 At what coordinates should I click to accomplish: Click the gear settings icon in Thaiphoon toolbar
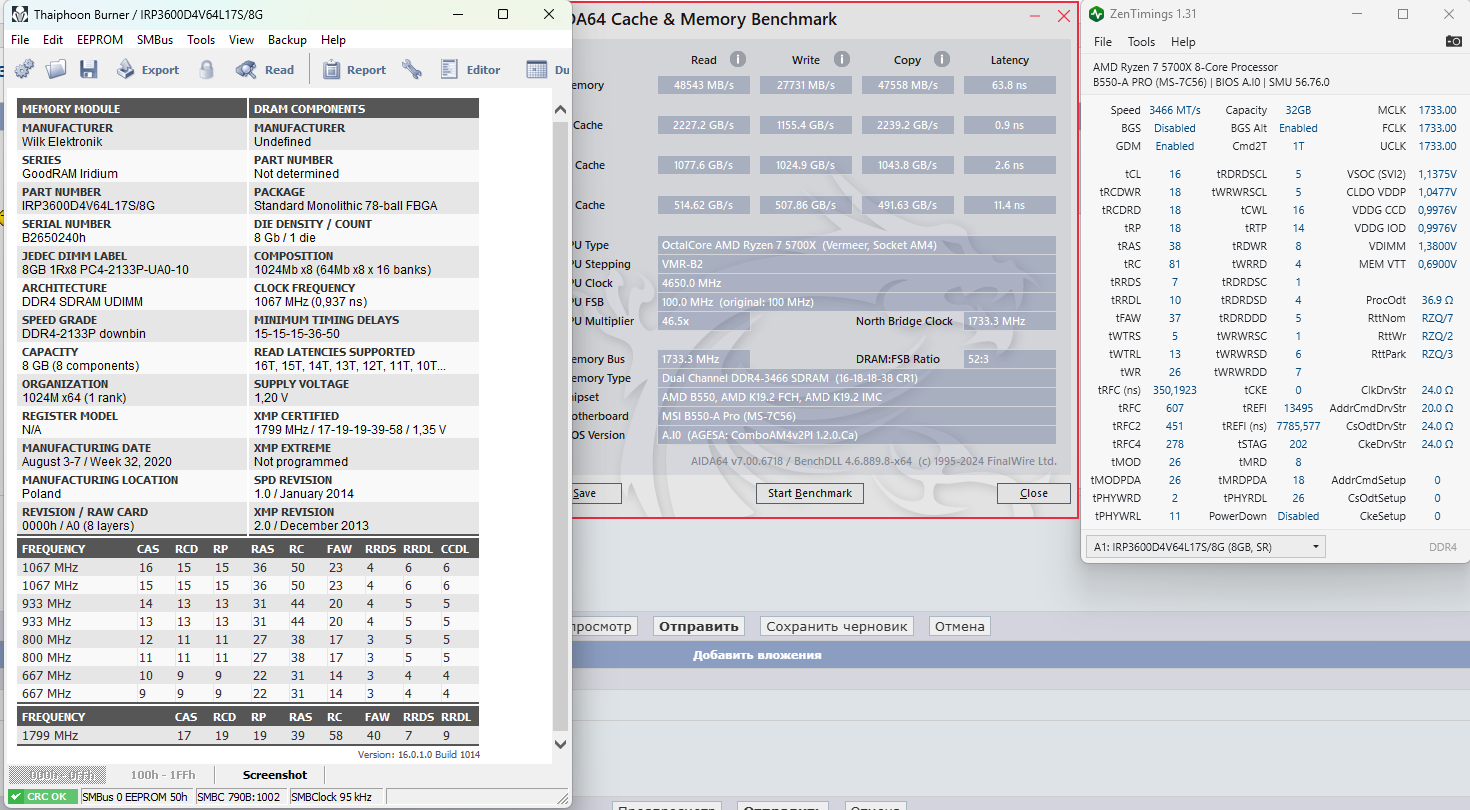(x=24, y=69)
